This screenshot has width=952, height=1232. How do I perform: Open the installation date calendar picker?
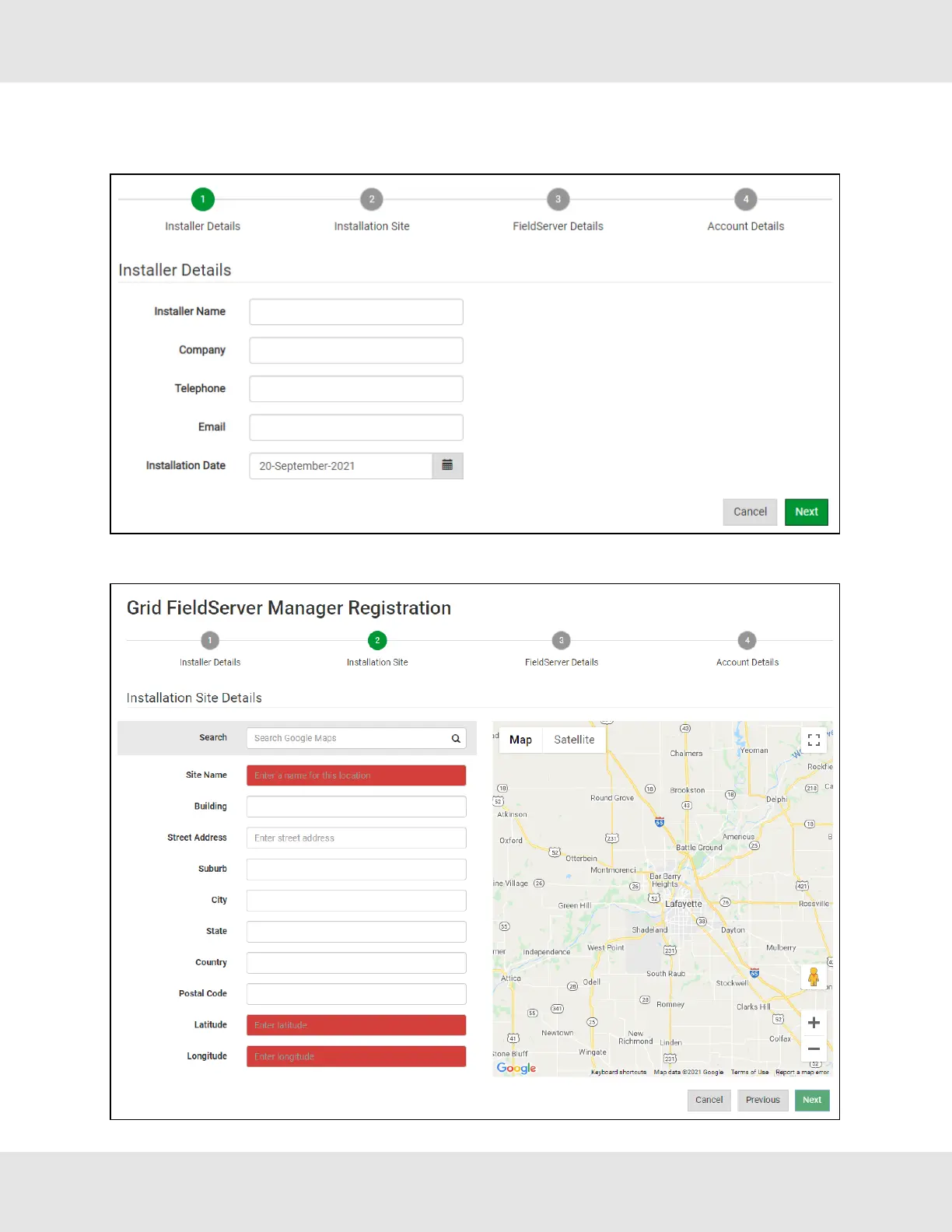pos(447,466)
